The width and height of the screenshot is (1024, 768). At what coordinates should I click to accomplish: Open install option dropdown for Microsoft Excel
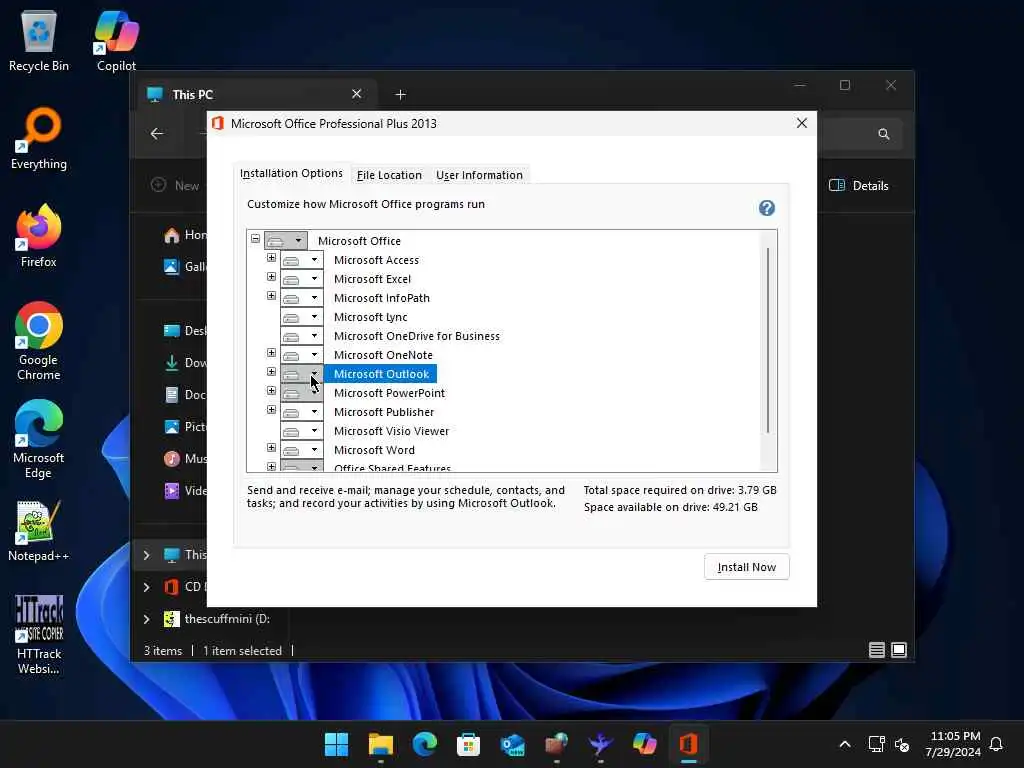(x=302, y=279)
